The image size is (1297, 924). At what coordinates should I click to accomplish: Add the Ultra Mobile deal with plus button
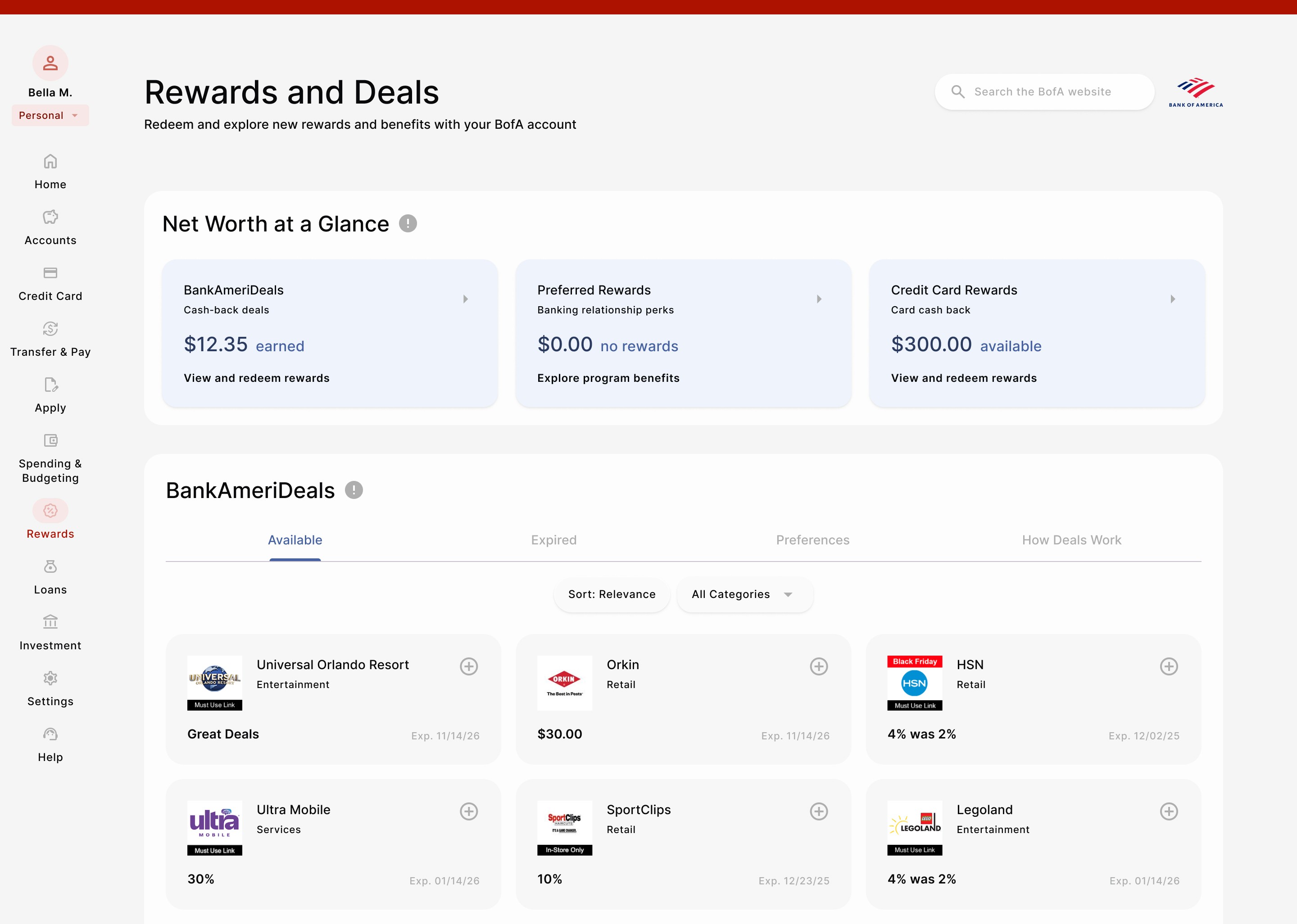469,811
